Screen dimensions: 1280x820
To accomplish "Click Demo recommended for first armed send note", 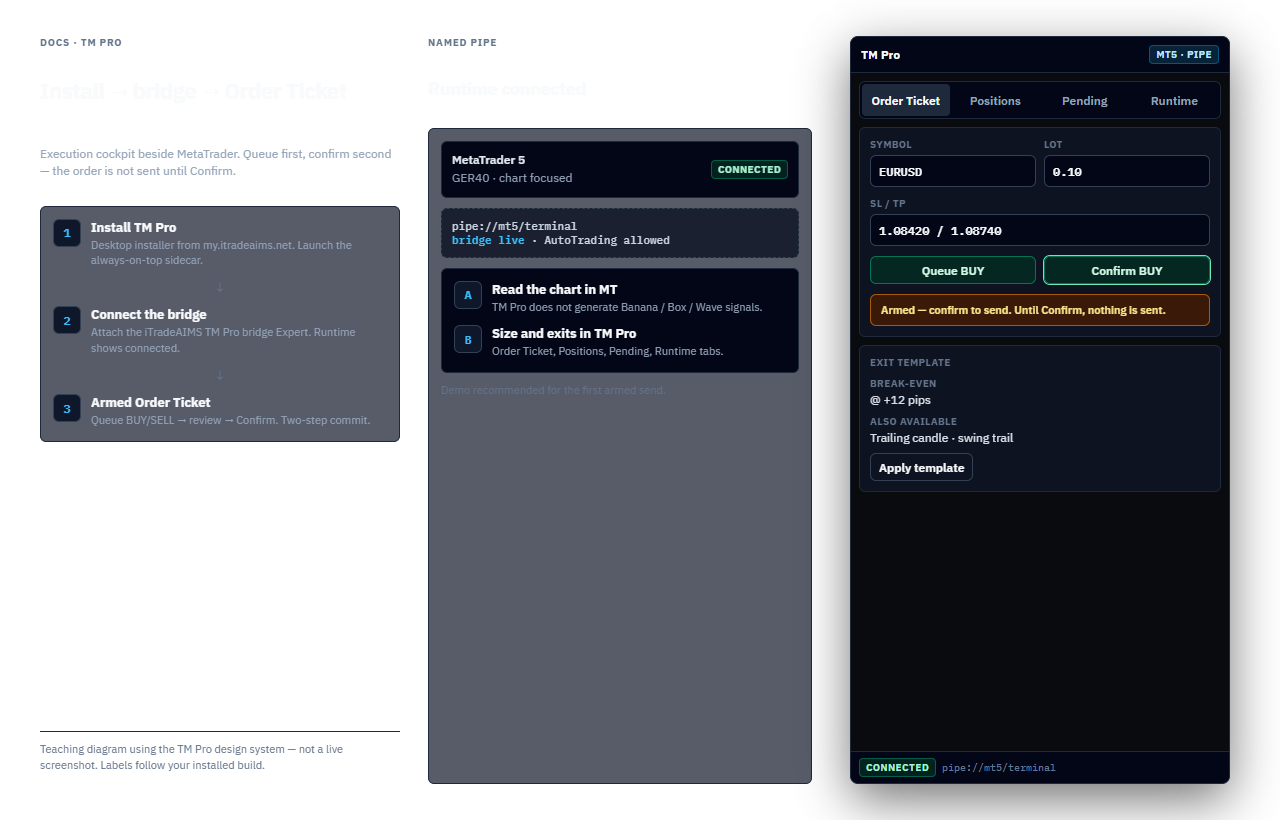I will pyautogui.click(x=553, y=390).
